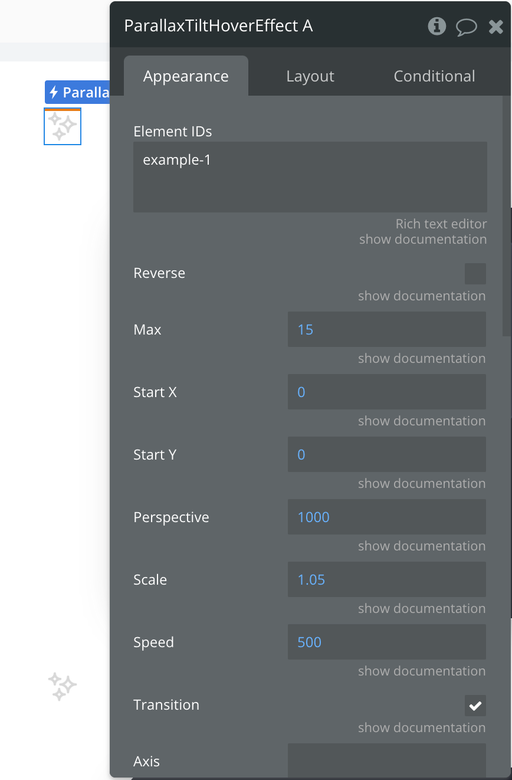Click the faded sparkle icon at canvas bottom

62,686
